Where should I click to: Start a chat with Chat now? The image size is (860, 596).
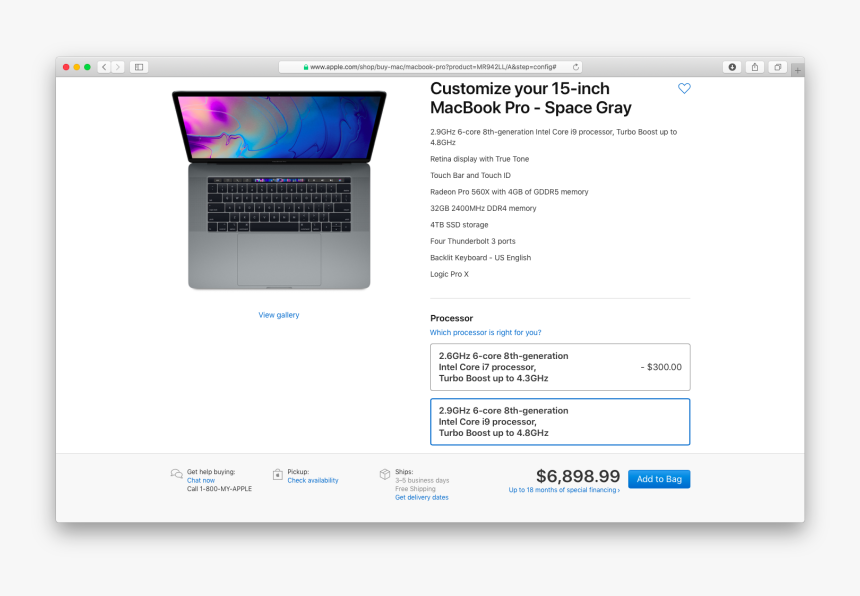[x=201, y=480]
